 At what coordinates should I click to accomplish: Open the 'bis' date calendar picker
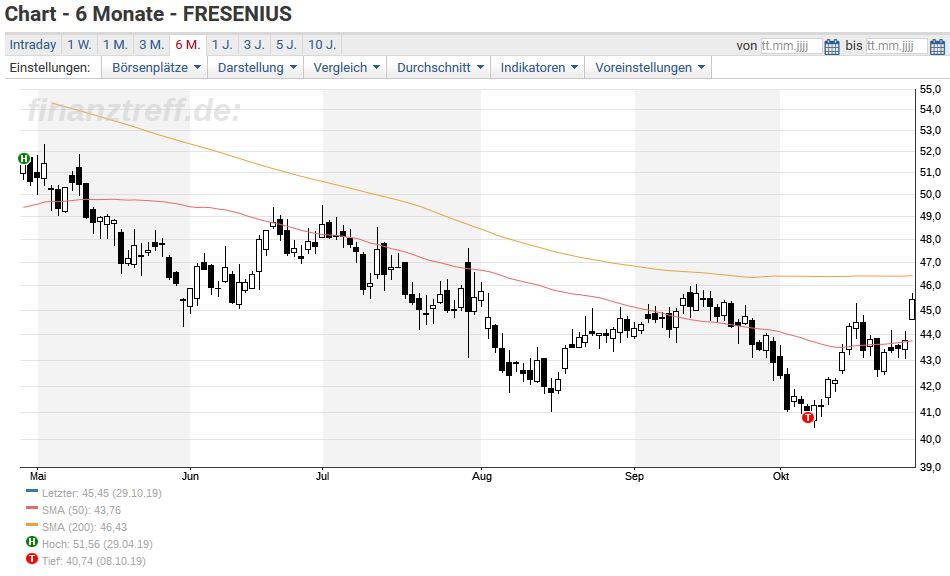pos(937,46)
